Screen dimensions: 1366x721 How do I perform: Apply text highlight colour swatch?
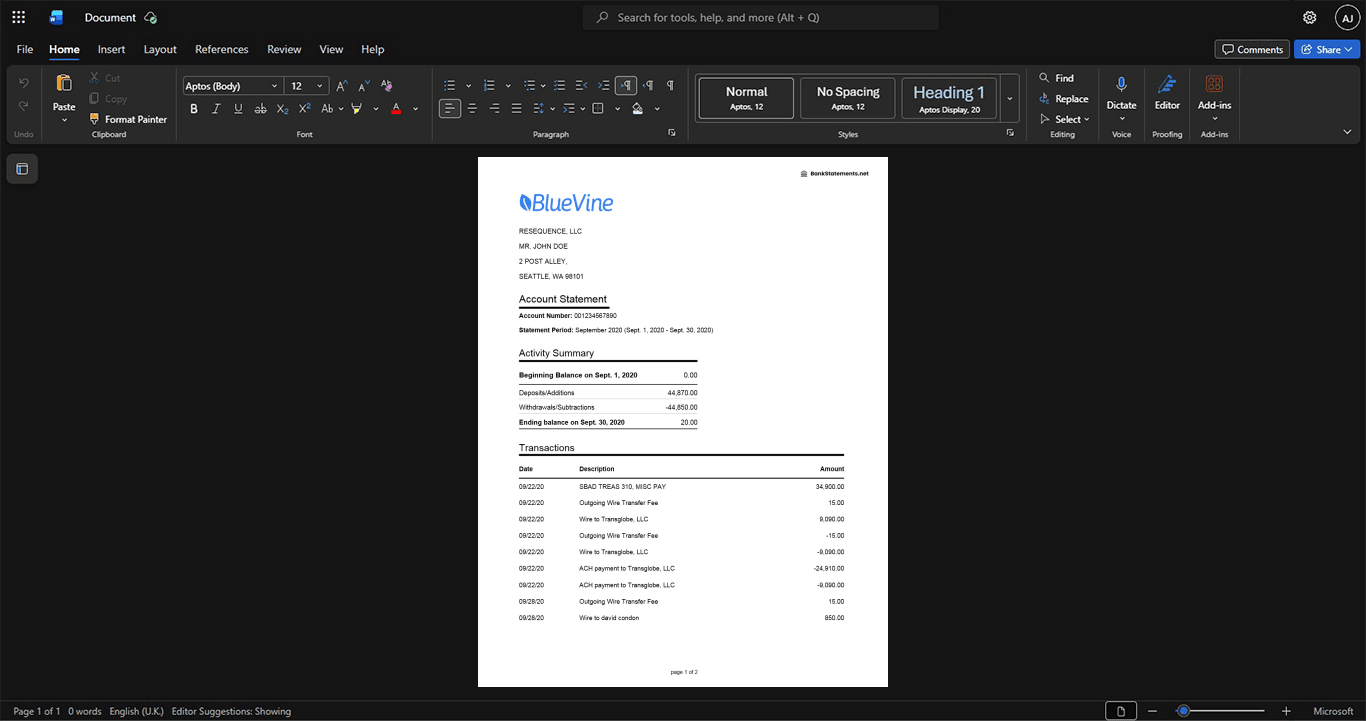pyautogui.click(x=356, y=109)
